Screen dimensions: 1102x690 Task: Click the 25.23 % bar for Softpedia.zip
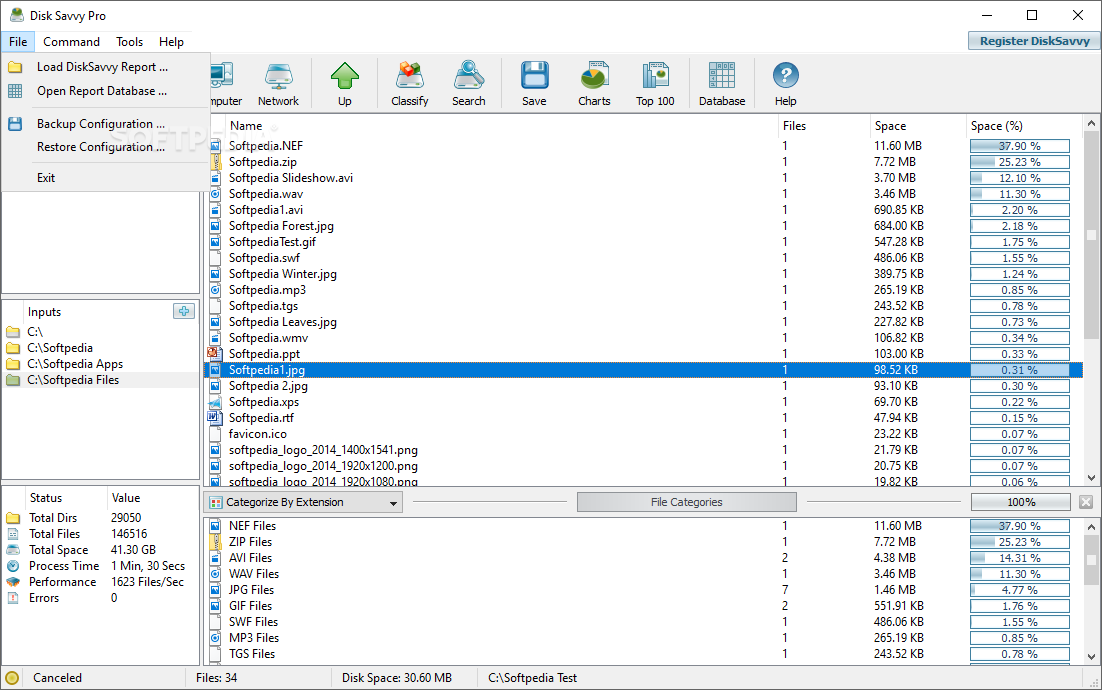pyautogui.click(x=1020, y=162)
